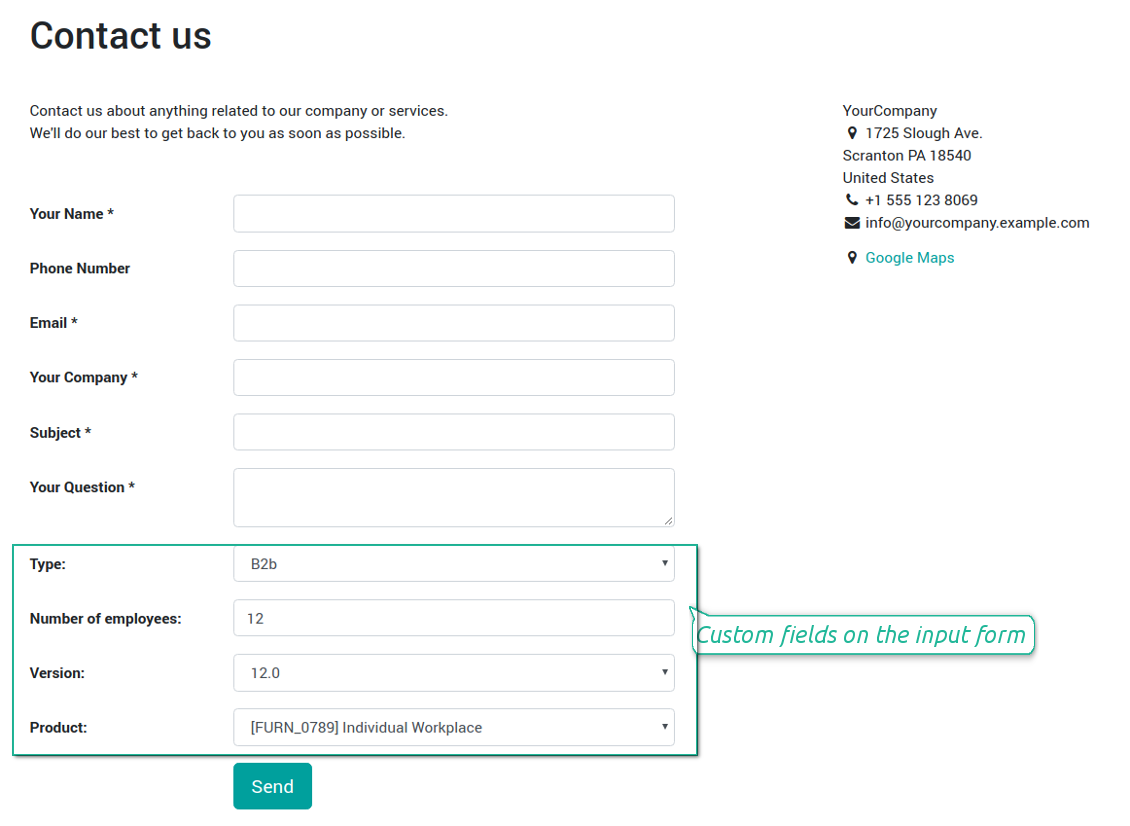Click the +1 555 123 8069 phone number

(x=921, y=200)
